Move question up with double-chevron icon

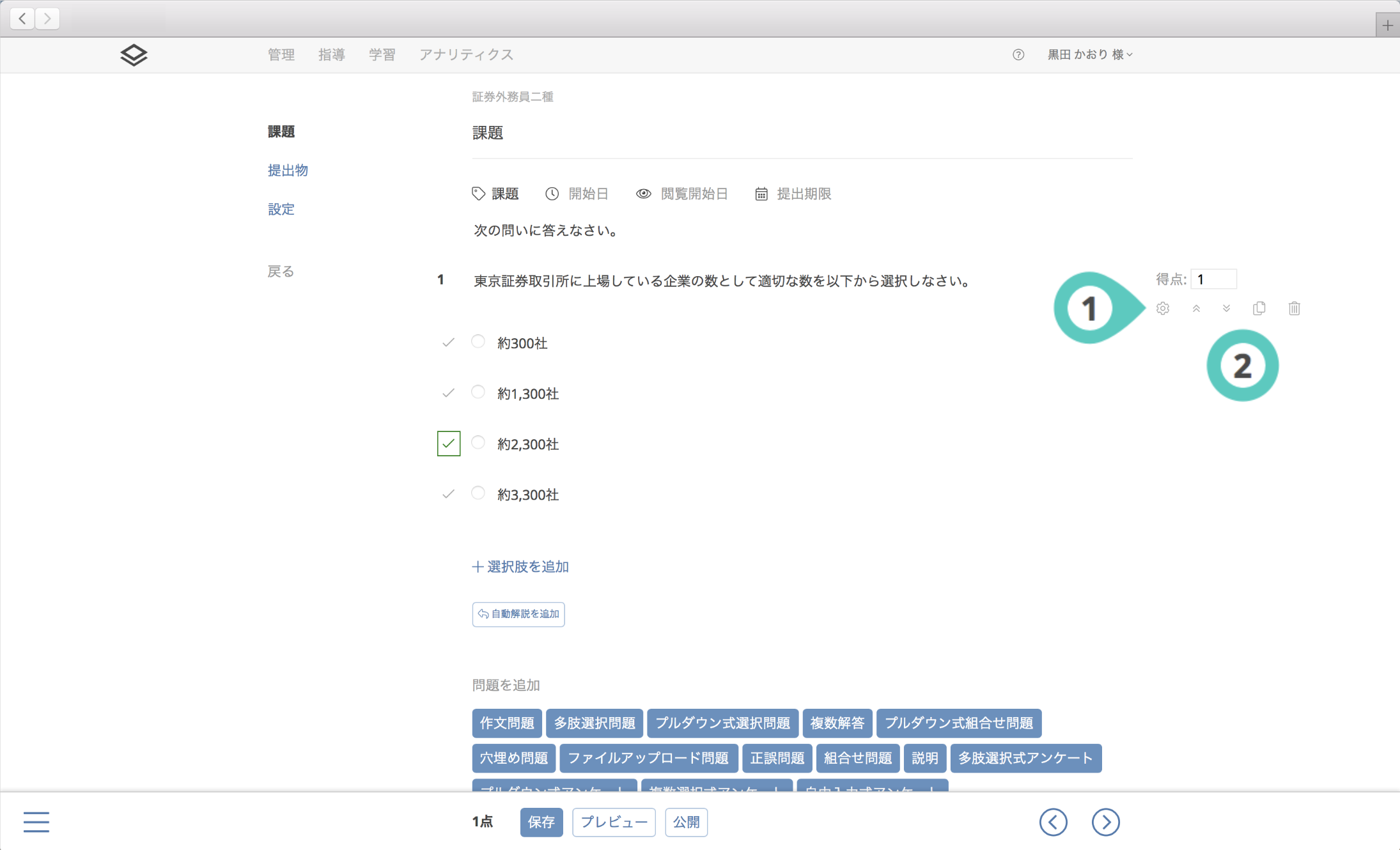(x=1196, y=309)
